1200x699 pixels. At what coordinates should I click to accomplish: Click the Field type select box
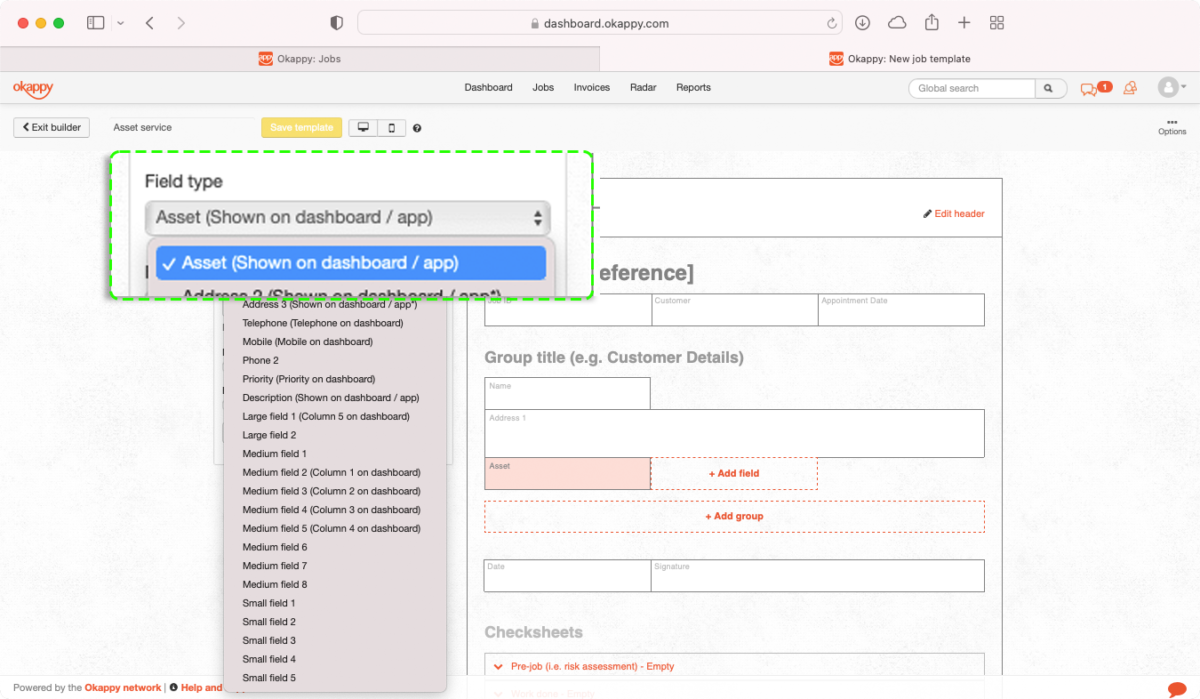pyautogui.click(x=347, y=218)
